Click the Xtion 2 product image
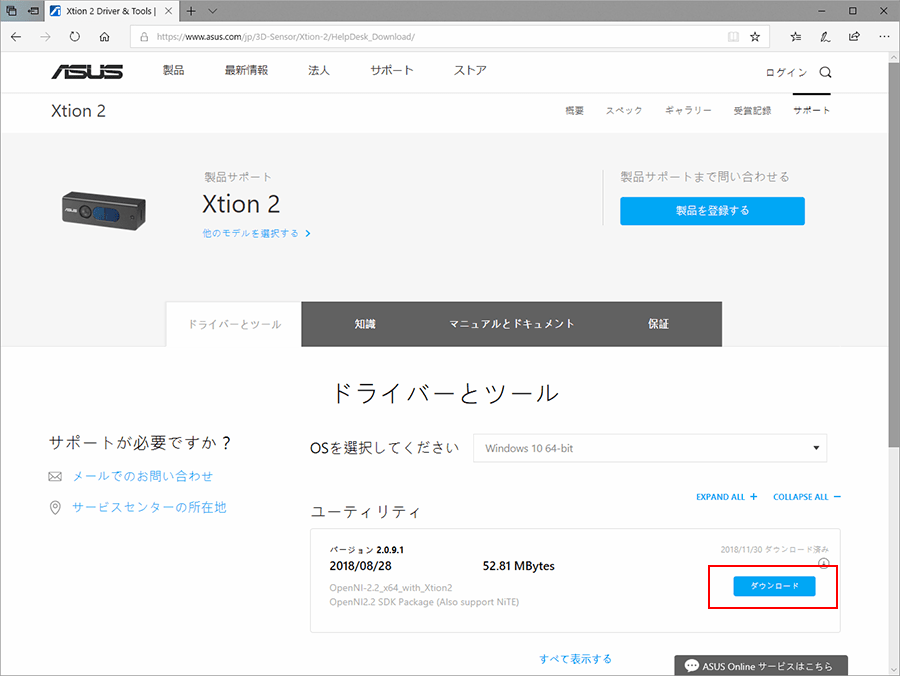The height and width of the screenshot is (676, 900). pyautogui.click(x=104, y=211)
